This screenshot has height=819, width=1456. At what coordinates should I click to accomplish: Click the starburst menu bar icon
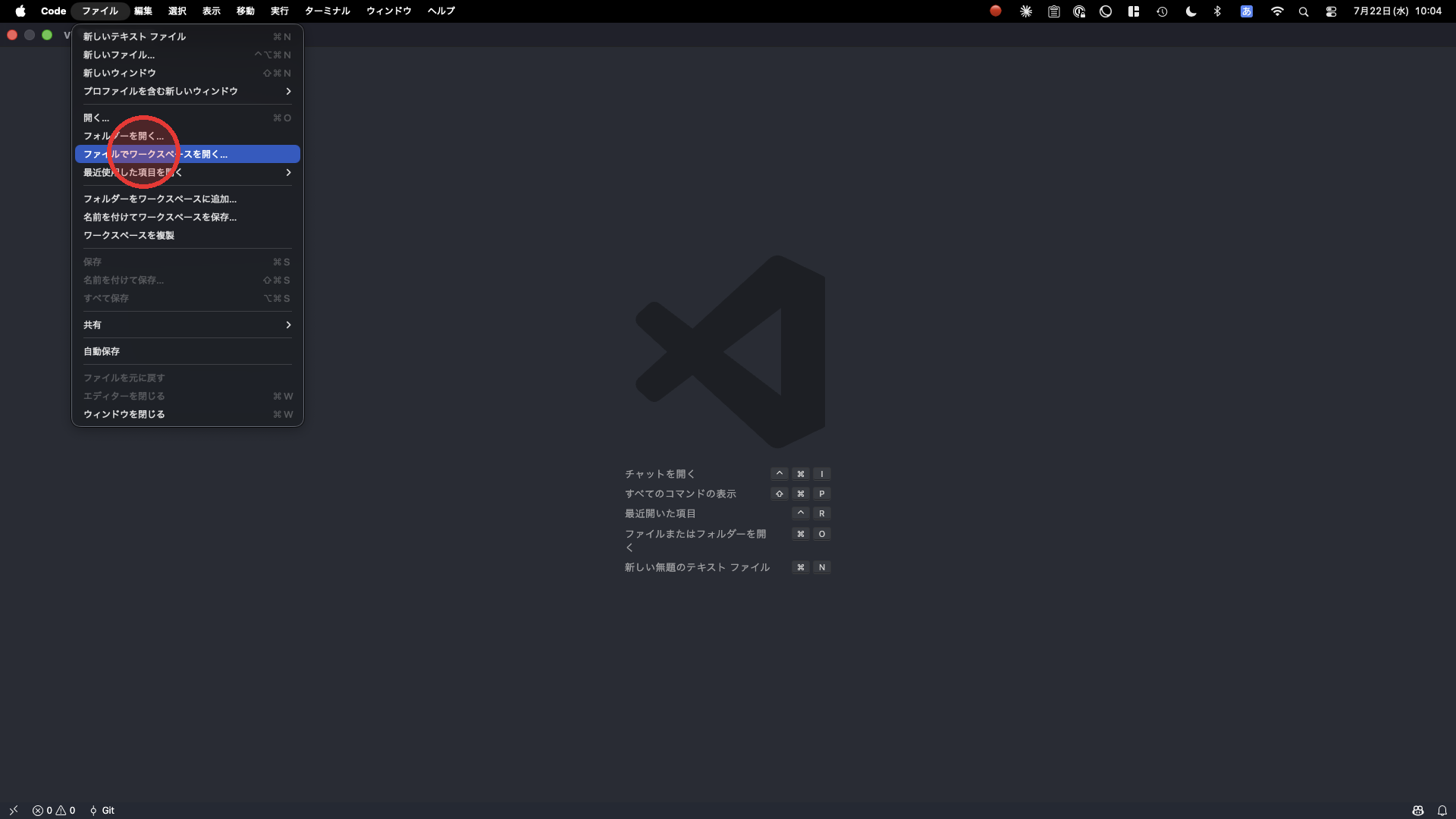pyautogui.click(x=1026, y=11)
